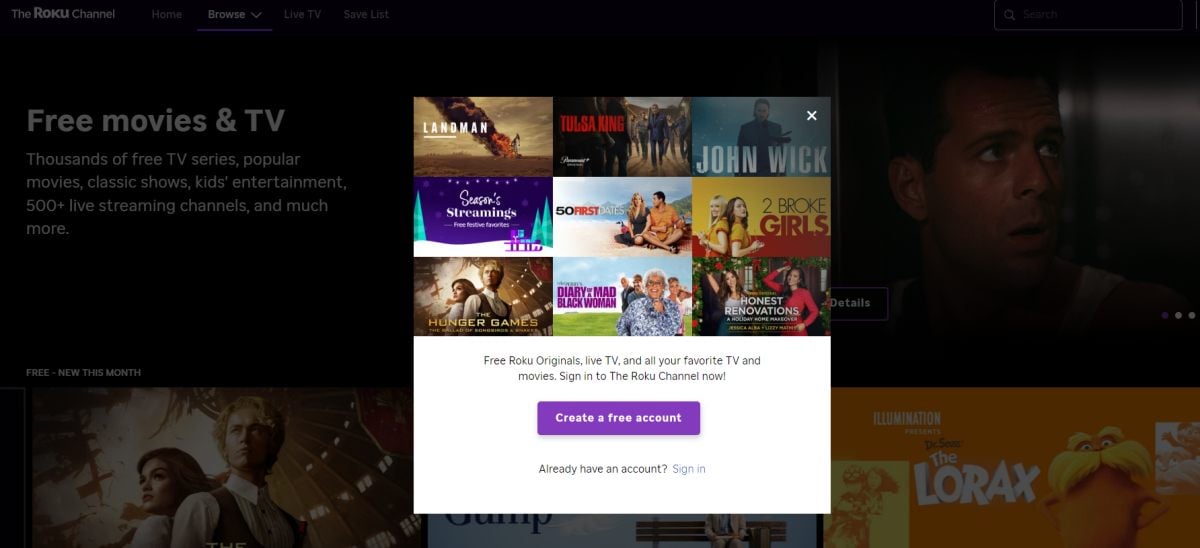Select the 2 Broke Girls thumbnail
This screenshot has width=1200, height=548.
pos(761,217)
